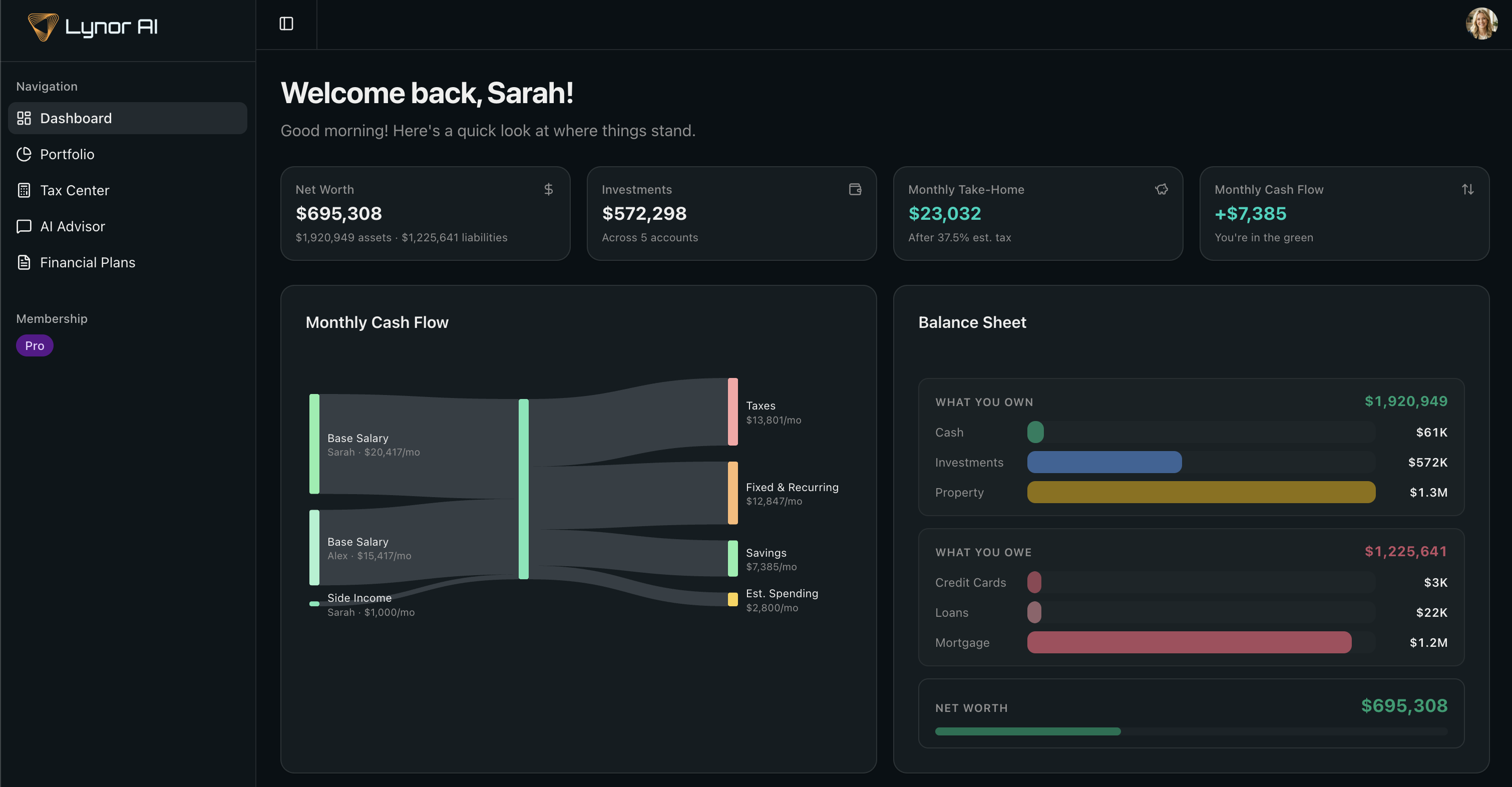Open the Pro membership badge
Viewport: 1512px width, 787px height.
[34, 345]
